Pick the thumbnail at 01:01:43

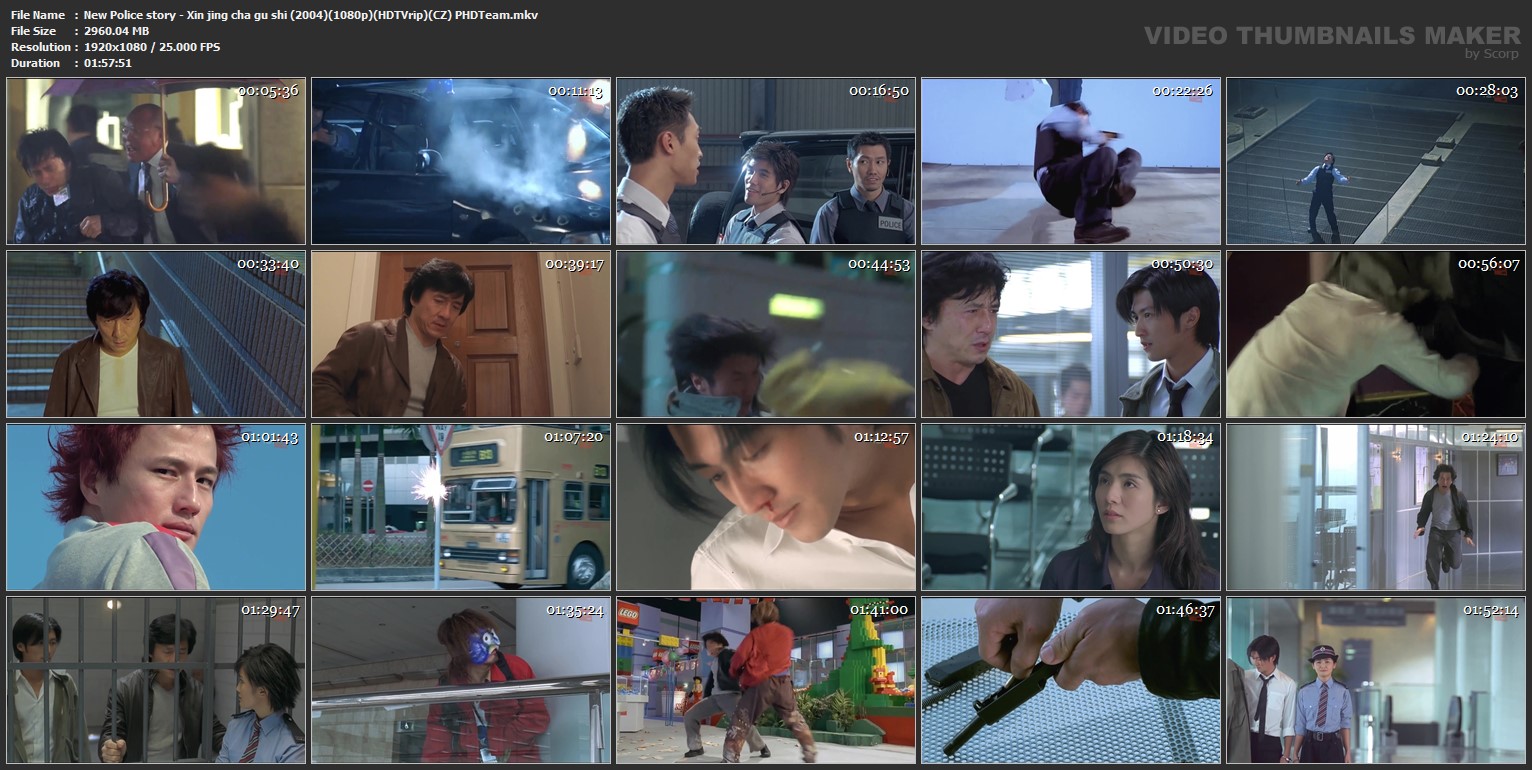156,507
